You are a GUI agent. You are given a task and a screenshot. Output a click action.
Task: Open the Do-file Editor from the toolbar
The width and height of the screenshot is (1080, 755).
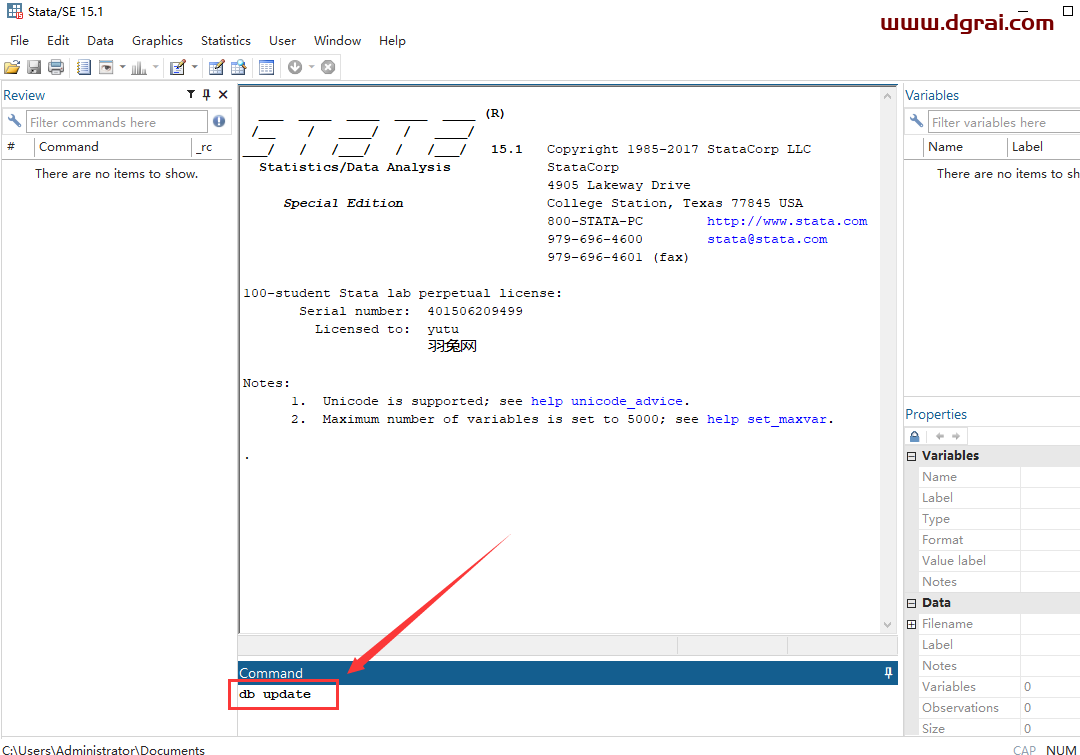(179, 67)
